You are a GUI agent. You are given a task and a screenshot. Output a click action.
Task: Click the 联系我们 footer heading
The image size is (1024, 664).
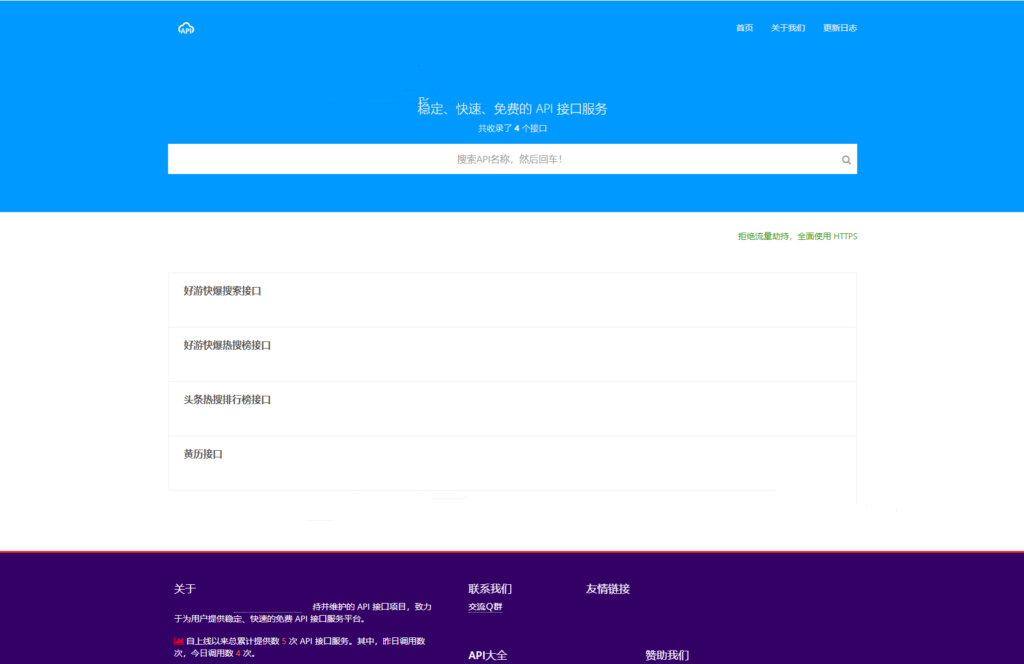[489, 588]
